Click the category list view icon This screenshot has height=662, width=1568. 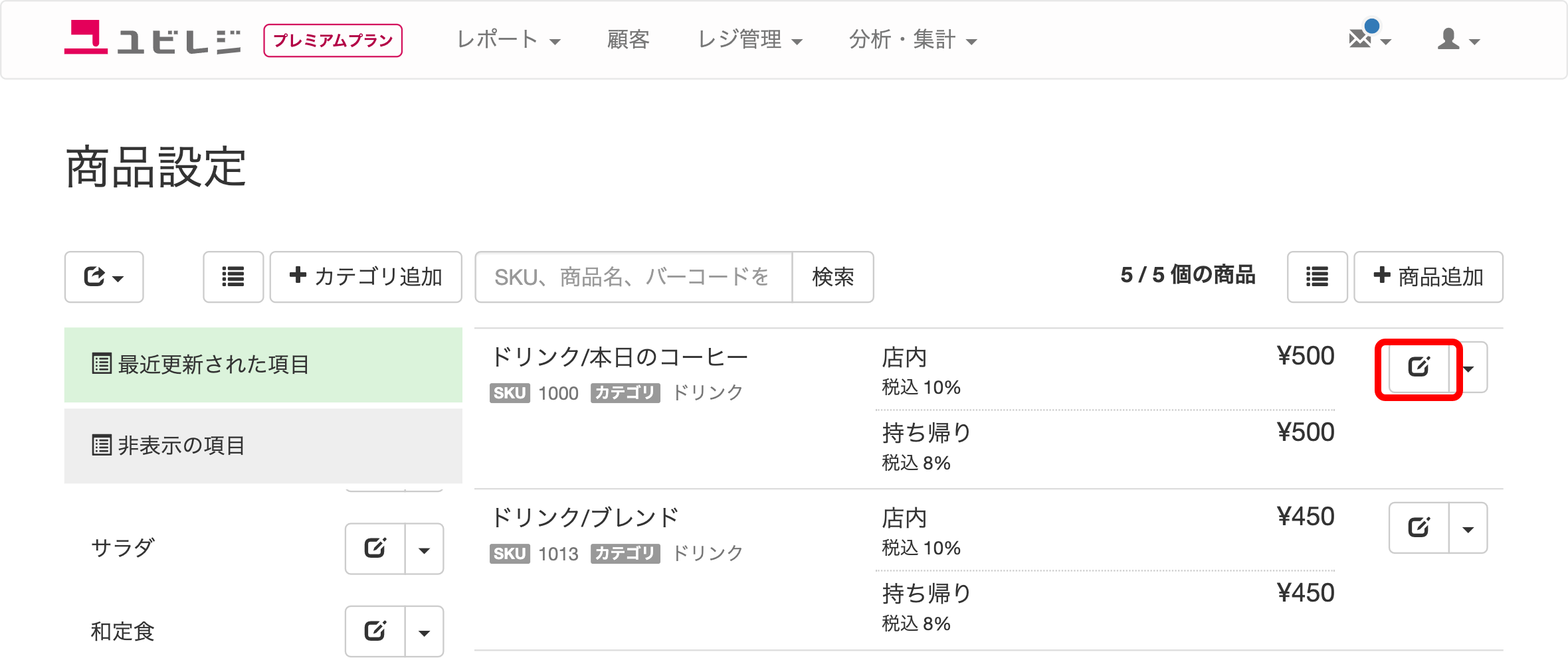point(233,277)
